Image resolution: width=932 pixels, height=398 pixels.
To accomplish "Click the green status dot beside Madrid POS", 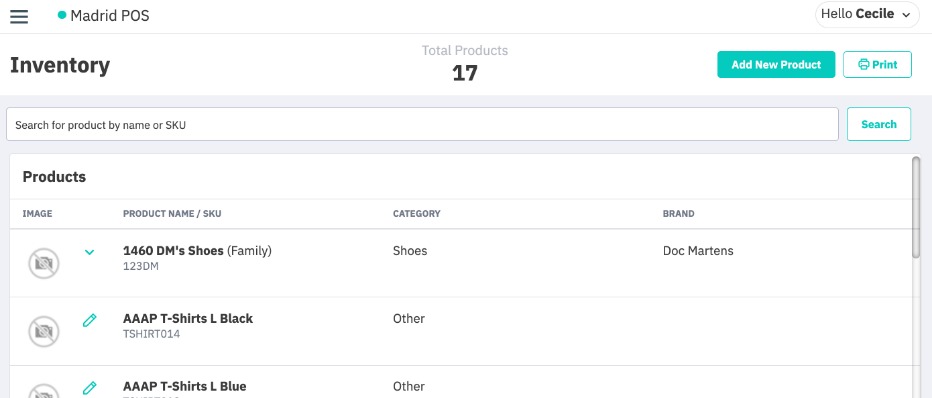I will pyautogui.click(x=62, y=15).
